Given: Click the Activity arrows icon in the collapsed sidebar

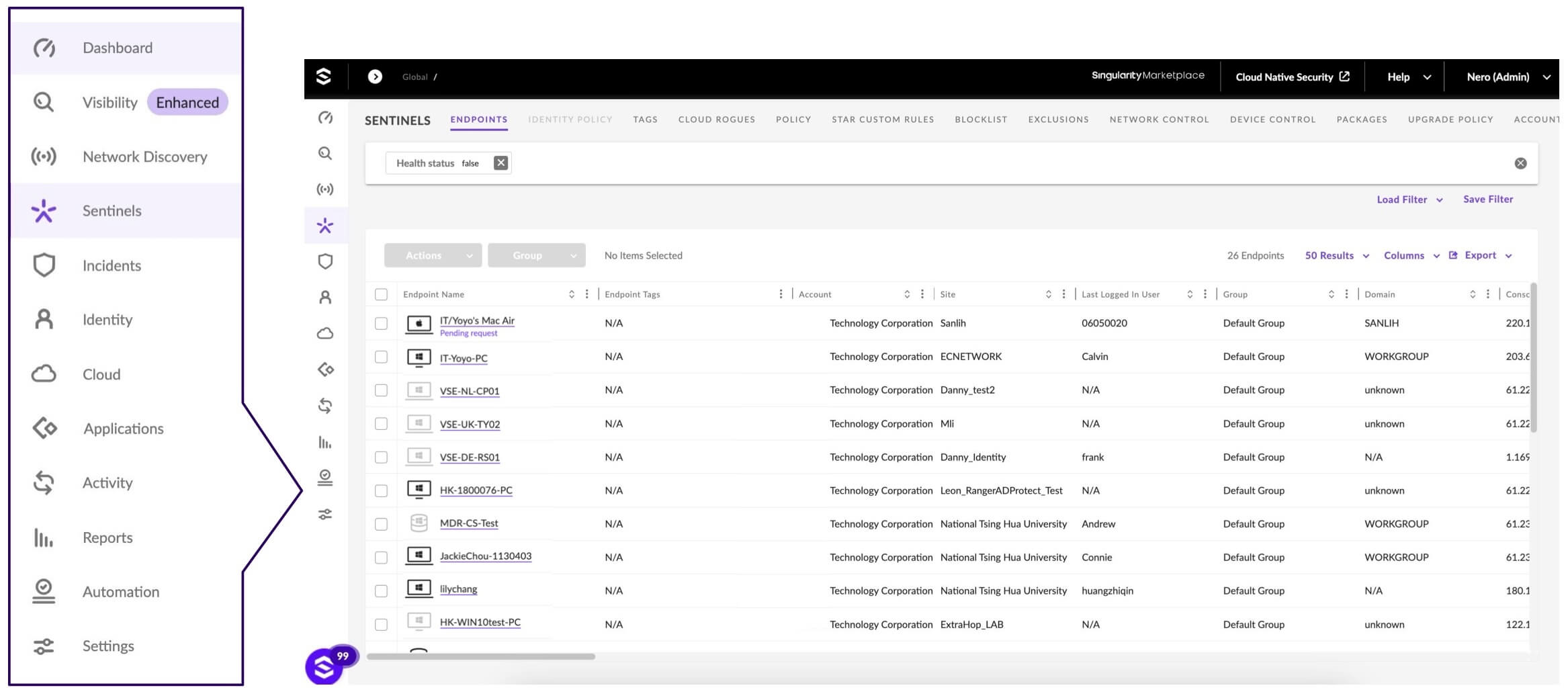Looking at the screenshot, I should tap(325, 406).
